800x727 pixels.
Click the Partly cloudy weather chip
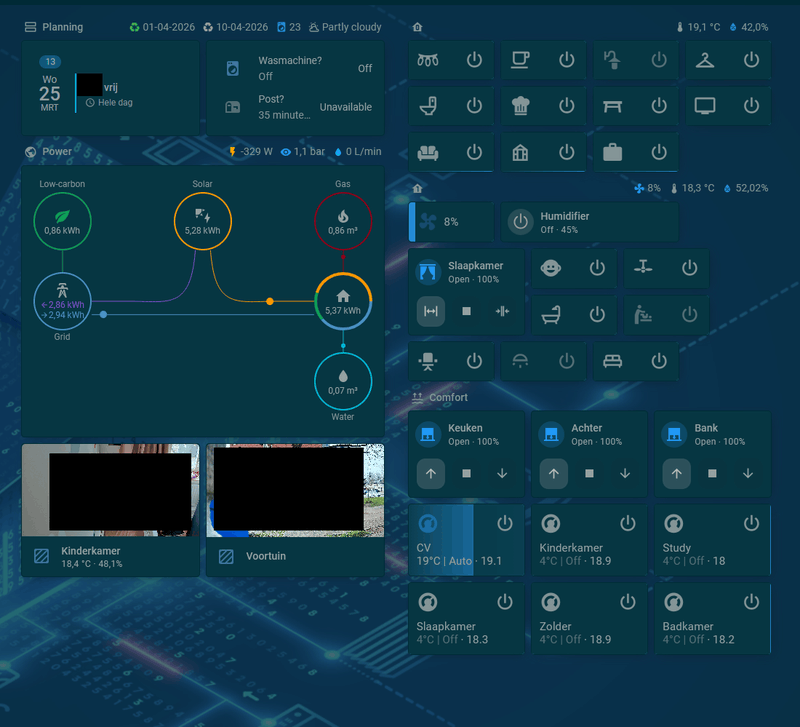345,27
